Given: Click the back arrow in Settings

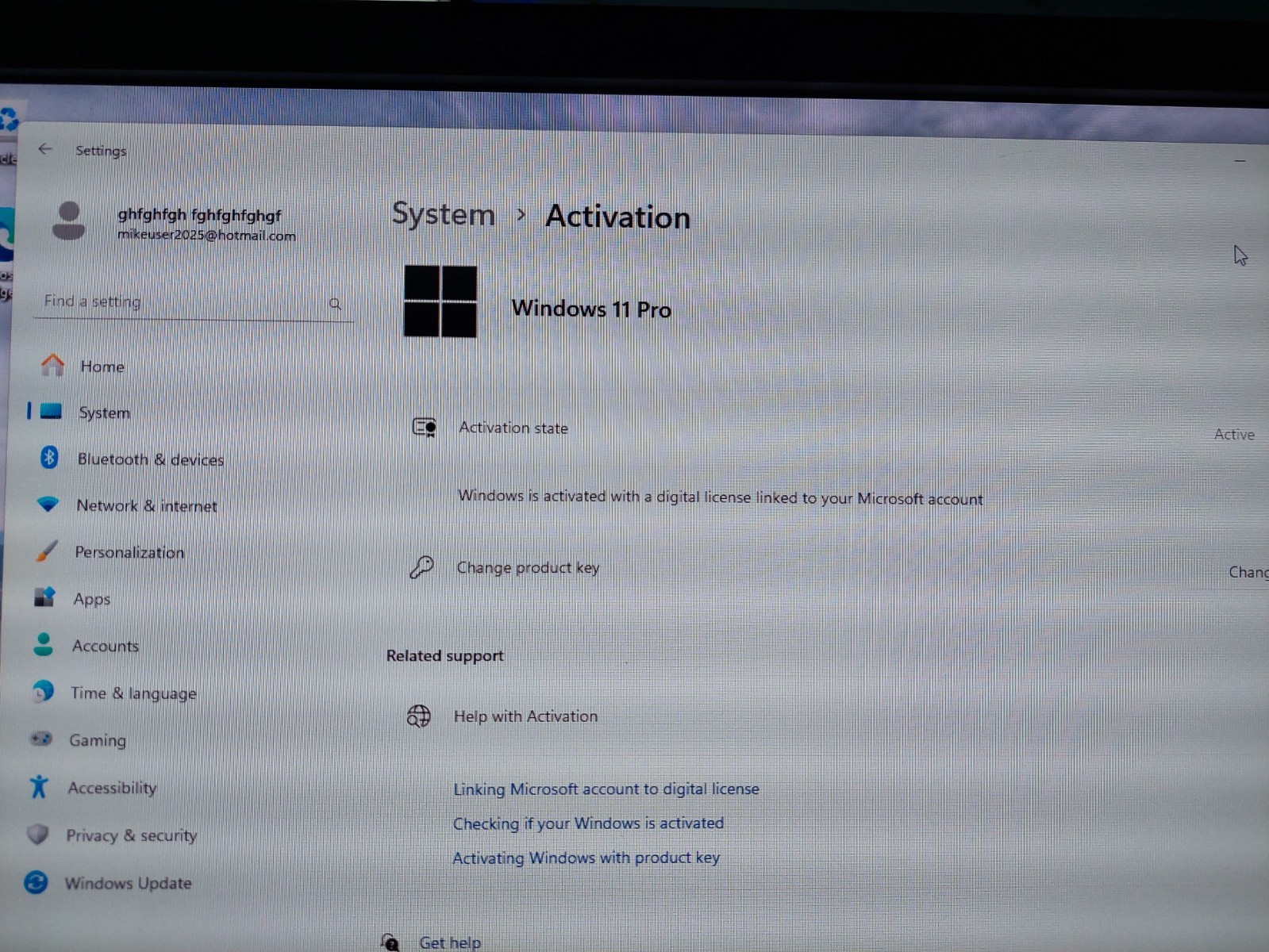Looking at the screenshot, I should click(x=45, y=149).
